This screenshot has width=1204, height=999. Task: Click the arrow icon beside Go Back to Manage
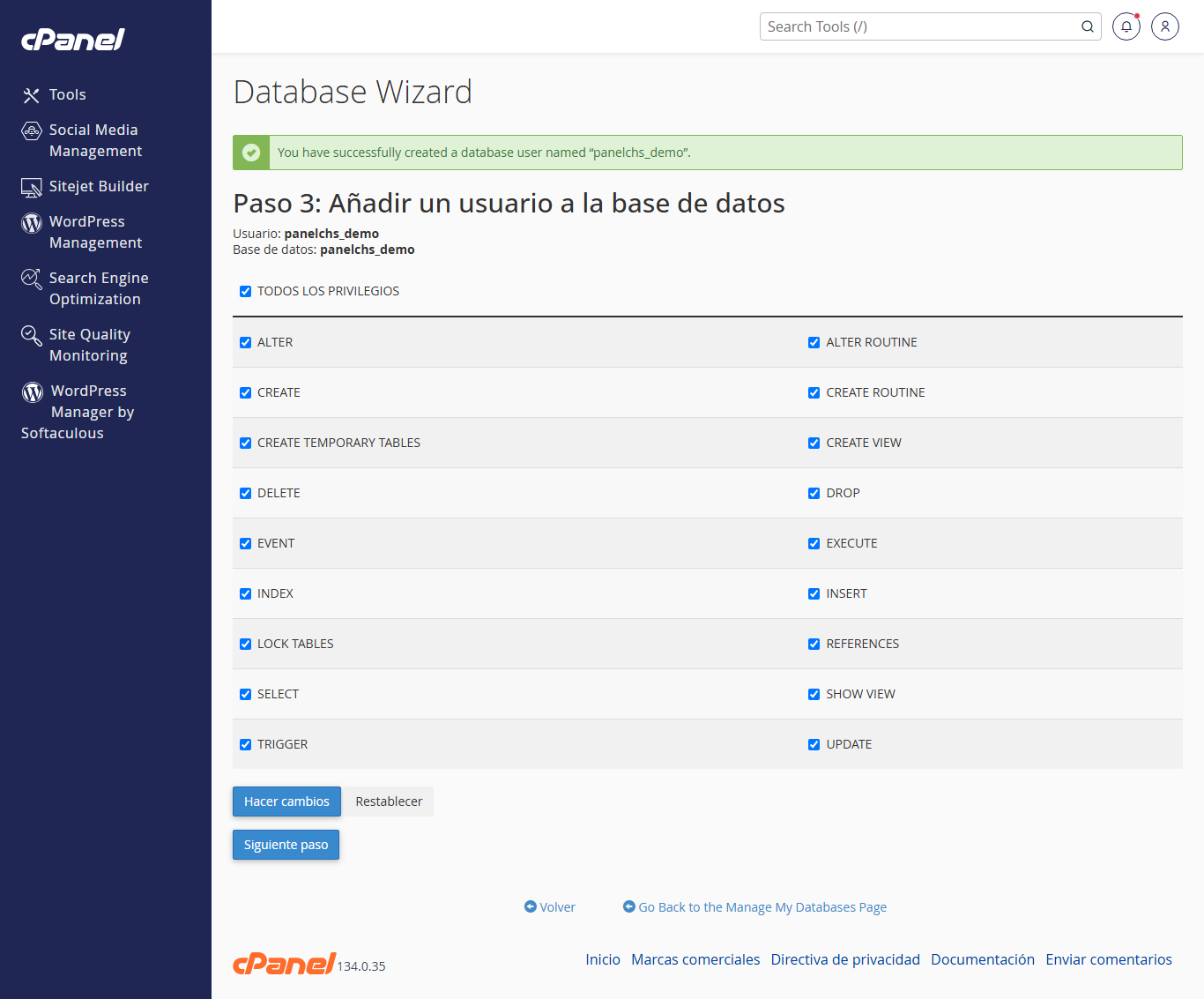point(629,906)
